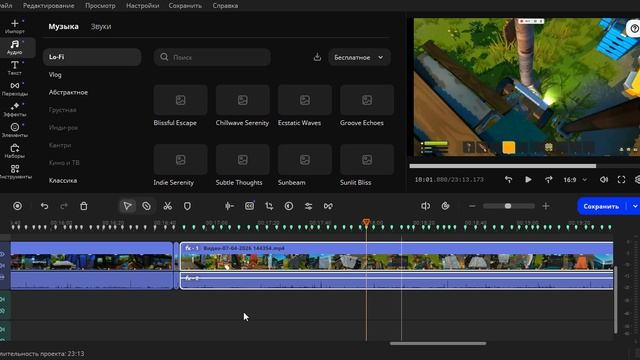This screenshot has width=640, height=360.
Task: Open audio waveform tool in timeline toolbar
Action: pyautogui.click(x=229, y=206)
